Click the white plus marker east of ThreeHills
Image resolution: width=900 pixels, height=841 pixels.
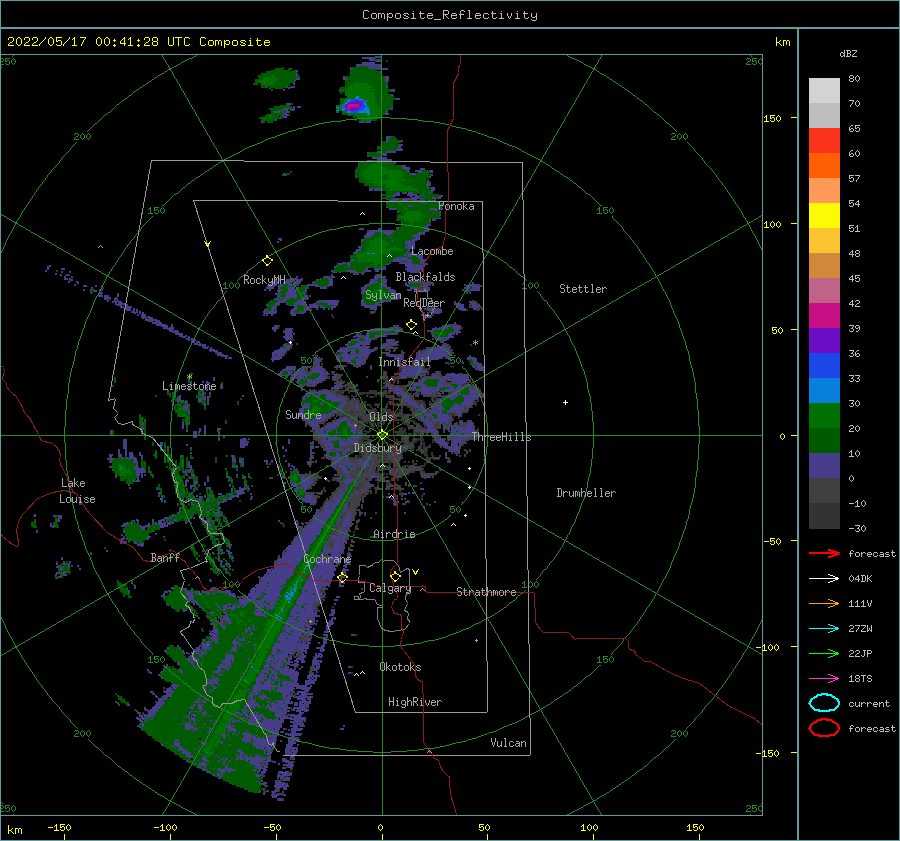(565, 402)
